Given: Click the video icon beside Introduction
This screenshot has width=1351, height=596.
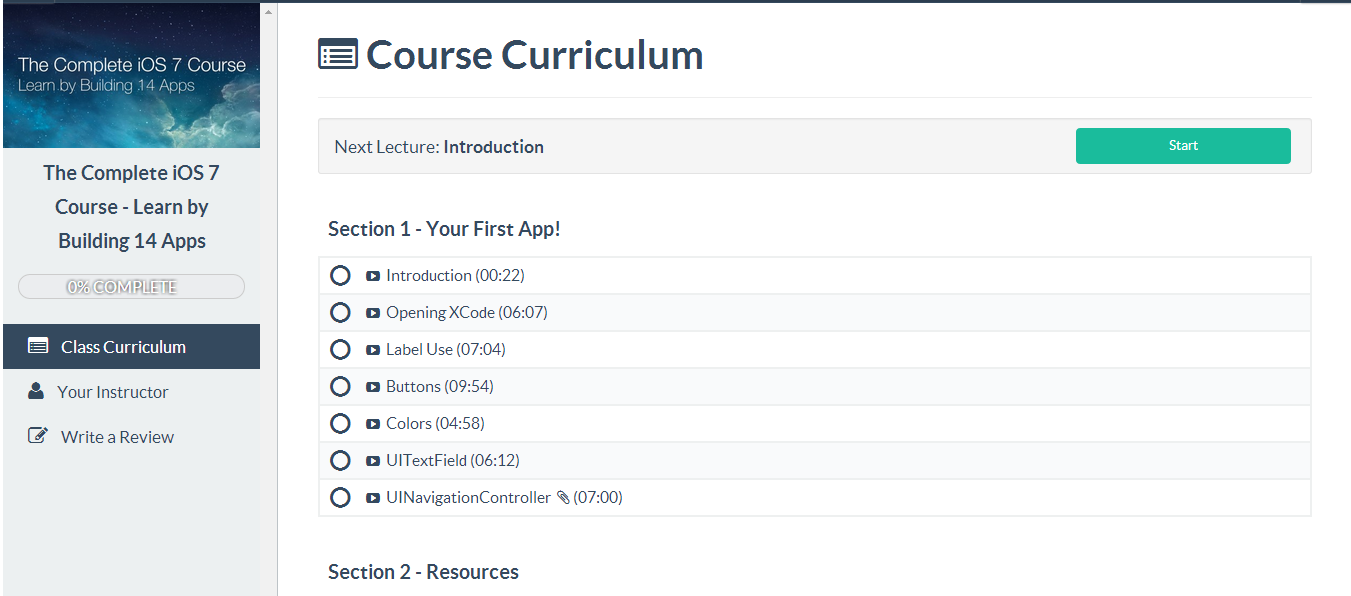Looking at the screenshot, I should coord(373,276).
